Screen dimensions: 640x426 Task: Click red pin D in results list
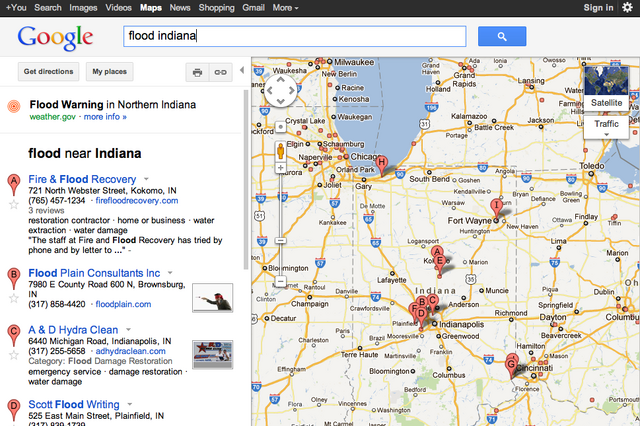click(14, 410)
